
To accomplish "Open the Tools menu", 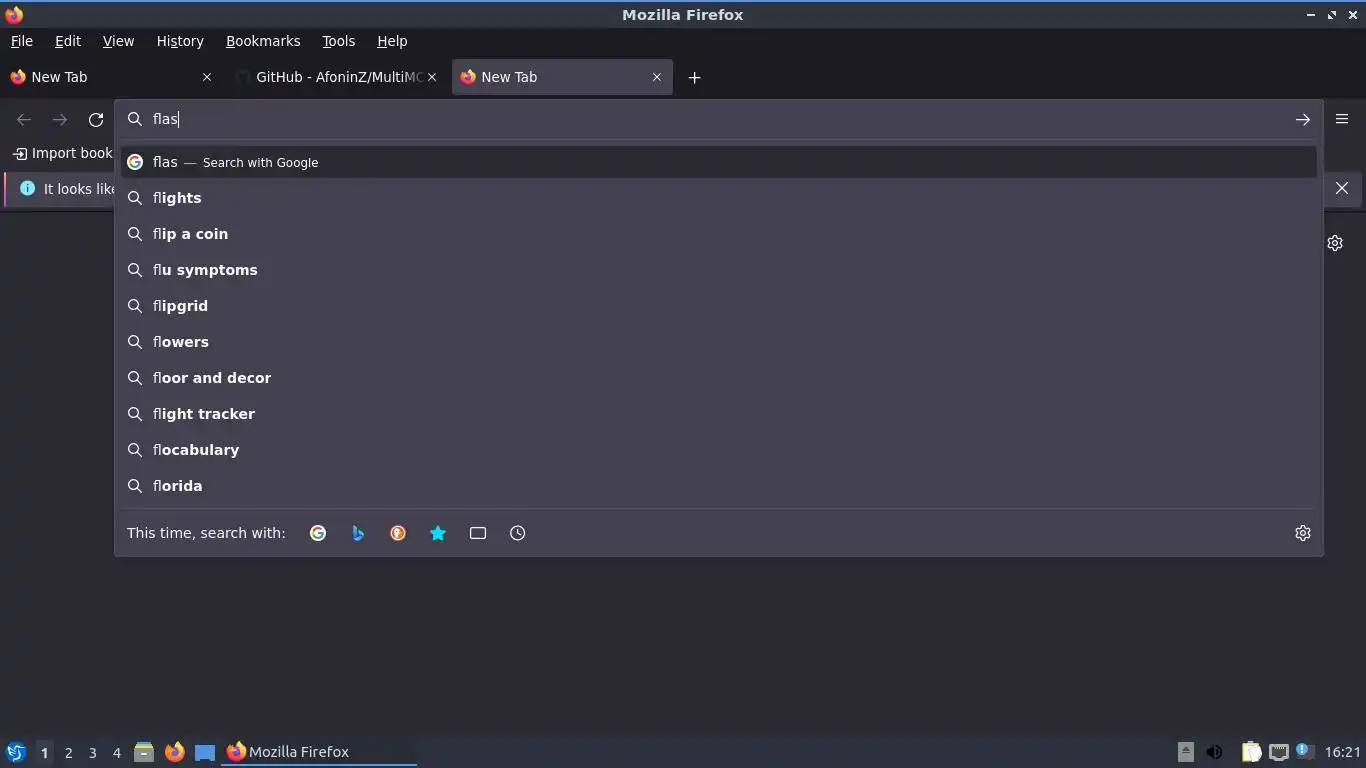I will point(338,41).
